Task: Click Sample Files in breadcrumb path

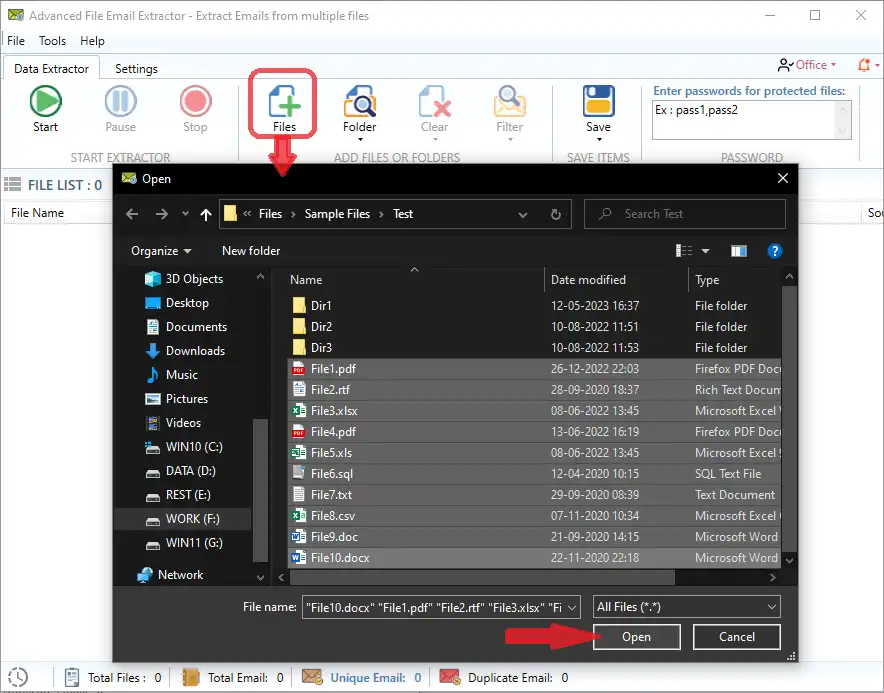Action: tap(337, 214)
